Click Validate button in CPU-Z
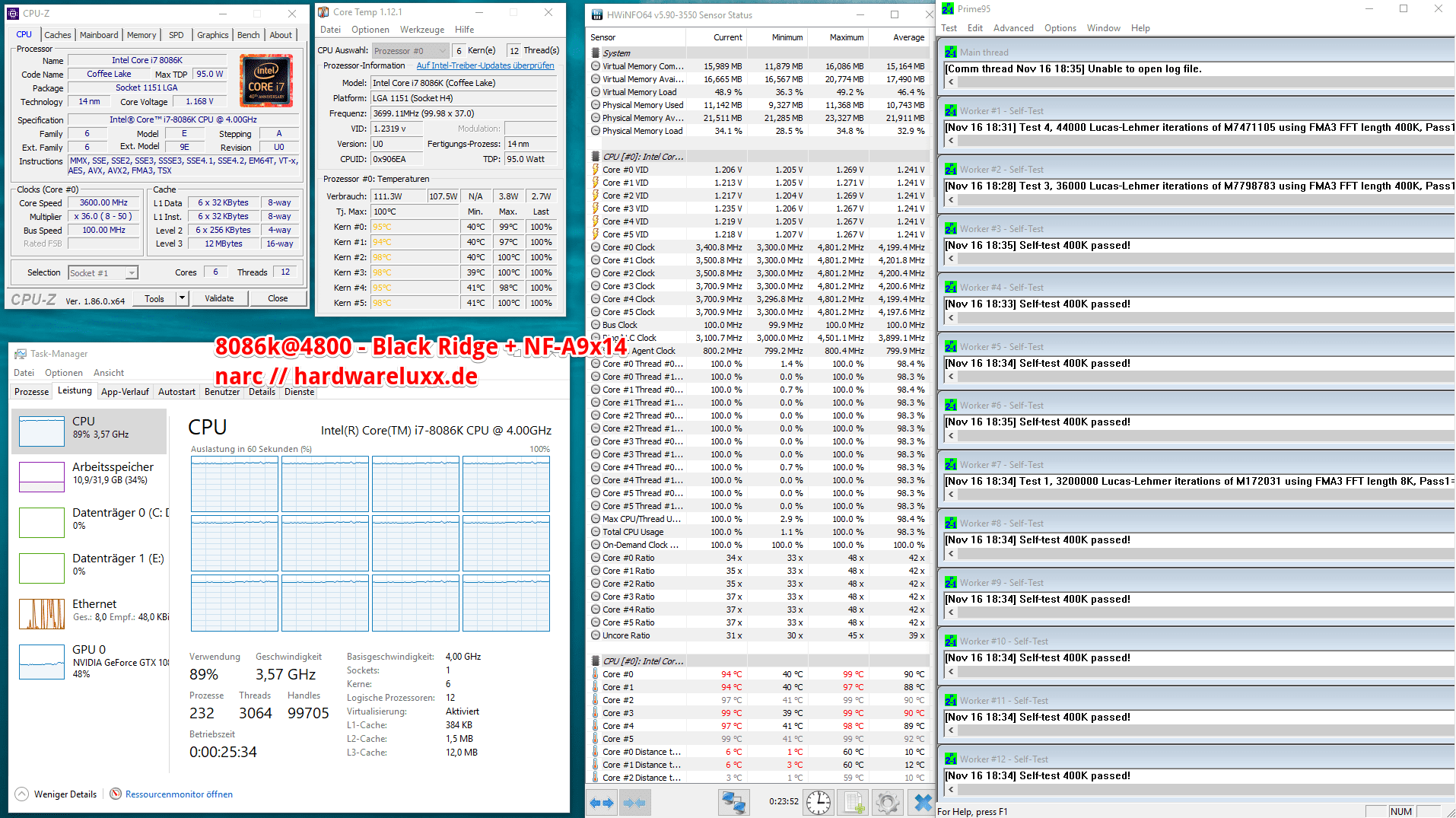1456x818 pixels. tap(219, 299)
